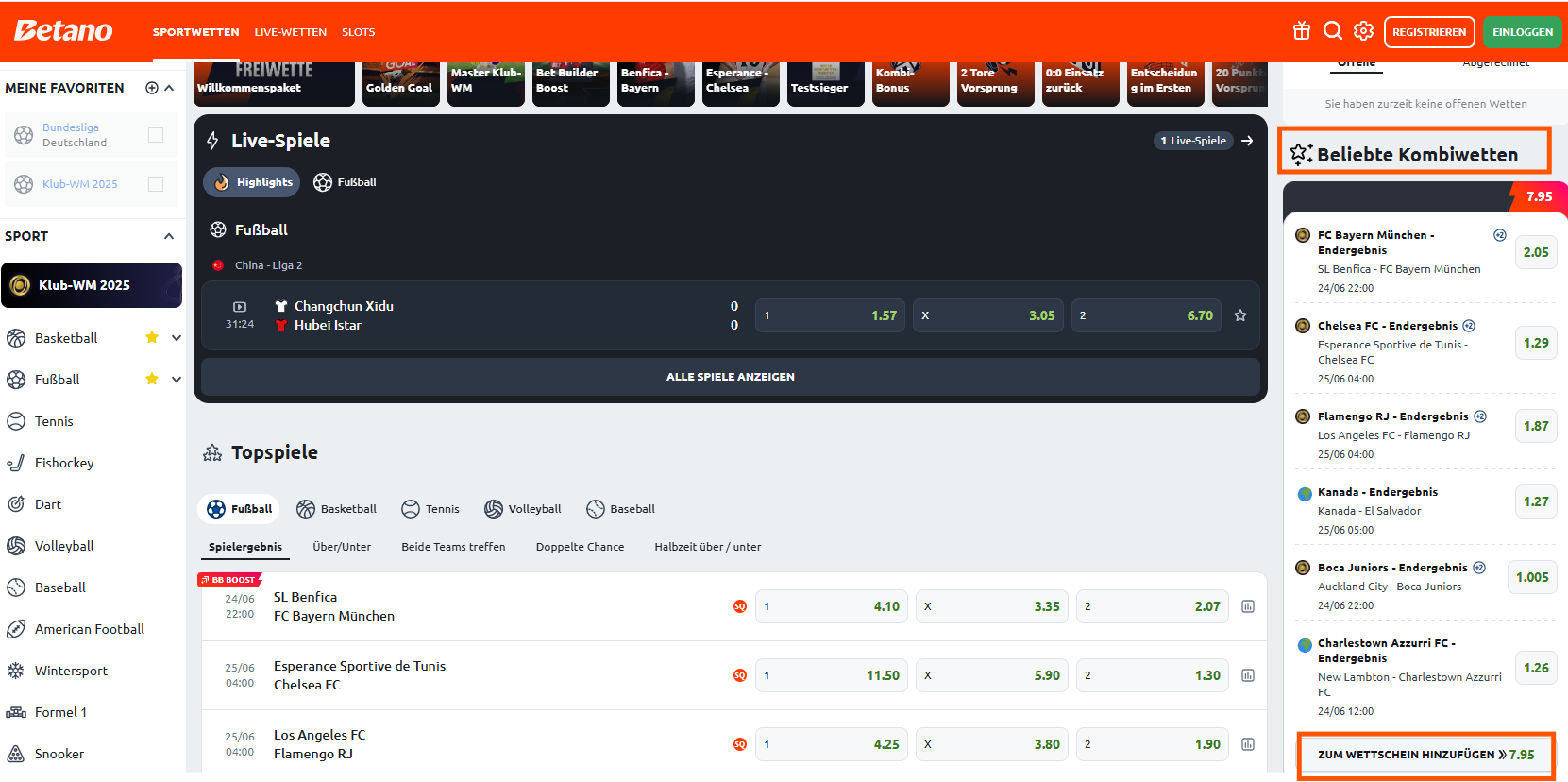The width and height of the screenshot is (1568, 782).
Task: Open Kombi-Bonus promo tile
Action: (911, 84)
